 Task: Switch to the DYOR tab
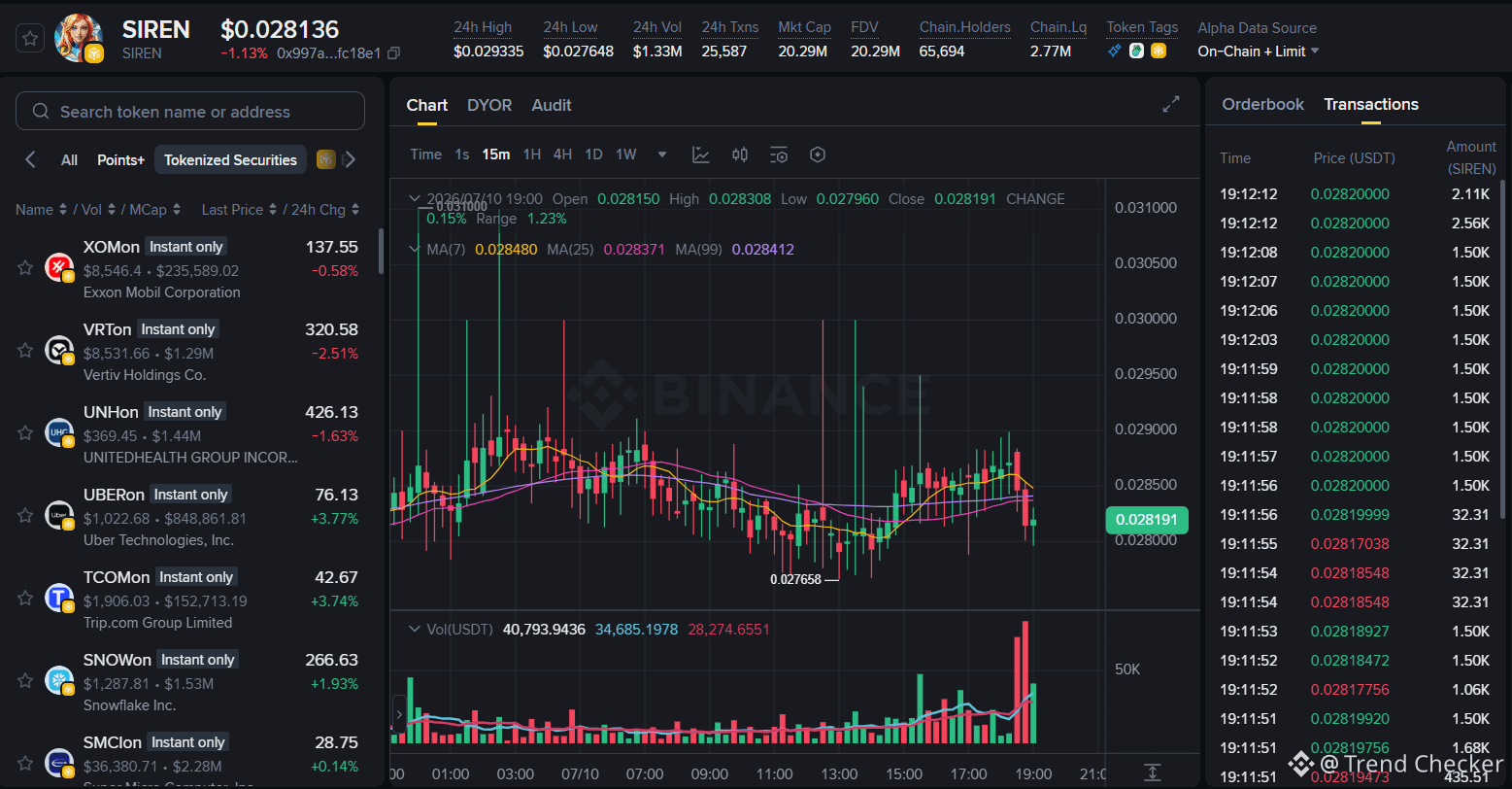point(489,105)
